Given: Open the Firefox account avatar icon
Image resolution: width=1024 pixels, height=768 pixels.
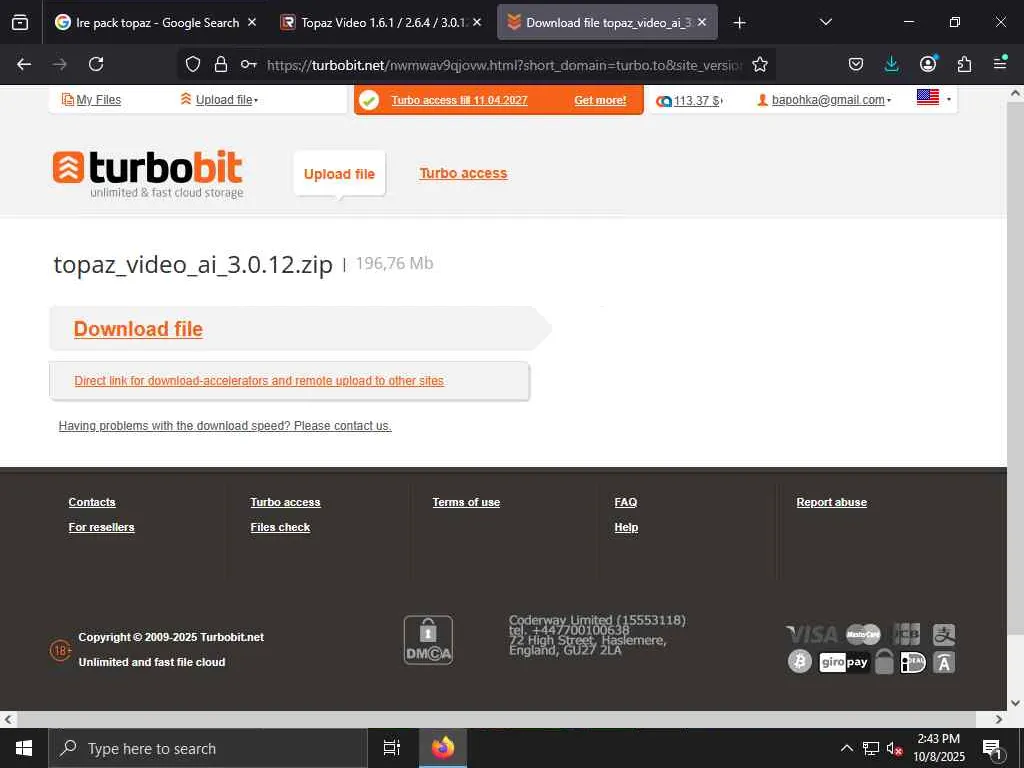Looking at the screenshot, I should point(928,63).
